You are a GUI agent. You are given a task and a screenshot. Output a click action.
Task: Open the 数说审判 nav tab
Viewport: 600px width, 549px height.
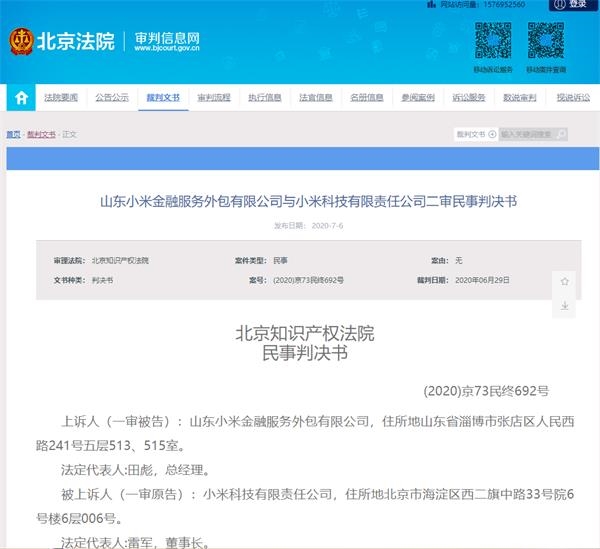click(x=520, y=98)
